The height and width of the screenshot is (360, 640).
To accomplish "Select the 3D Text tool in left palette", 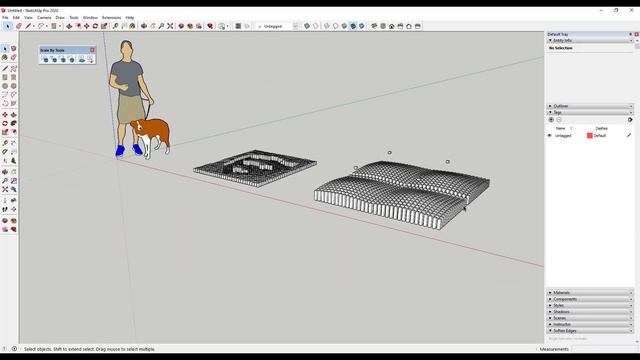I will (x=13, y=160).
